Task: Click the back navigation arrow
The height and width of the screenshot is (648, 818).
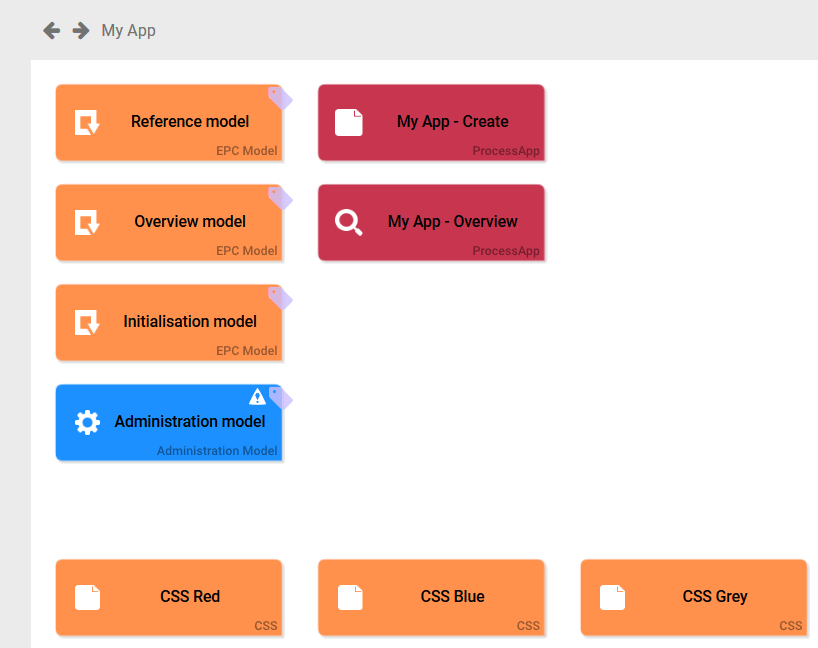Action: click(x=51, y=31)
